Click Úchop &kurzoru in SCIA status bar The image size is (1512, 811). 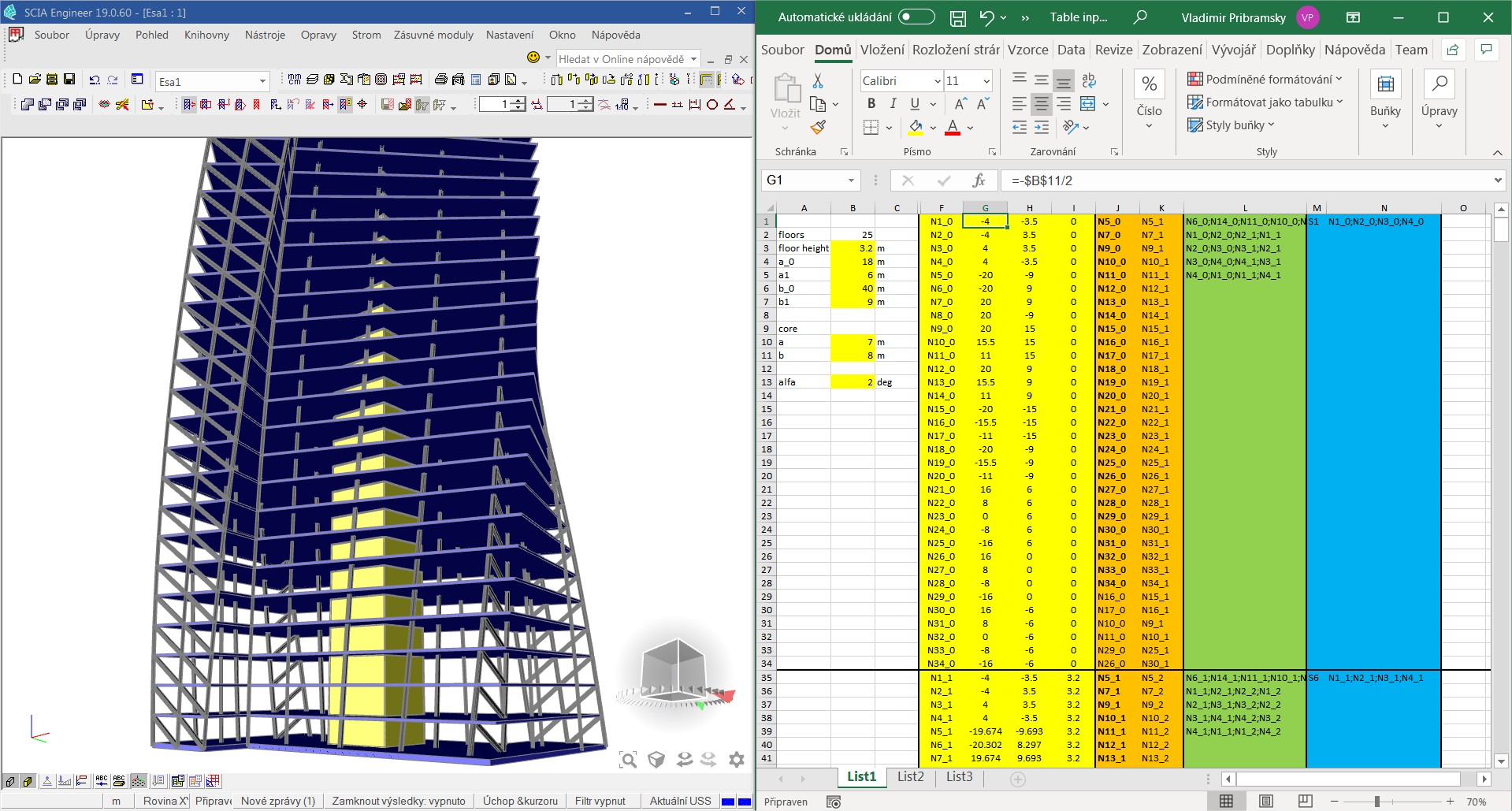pos(520,801)
